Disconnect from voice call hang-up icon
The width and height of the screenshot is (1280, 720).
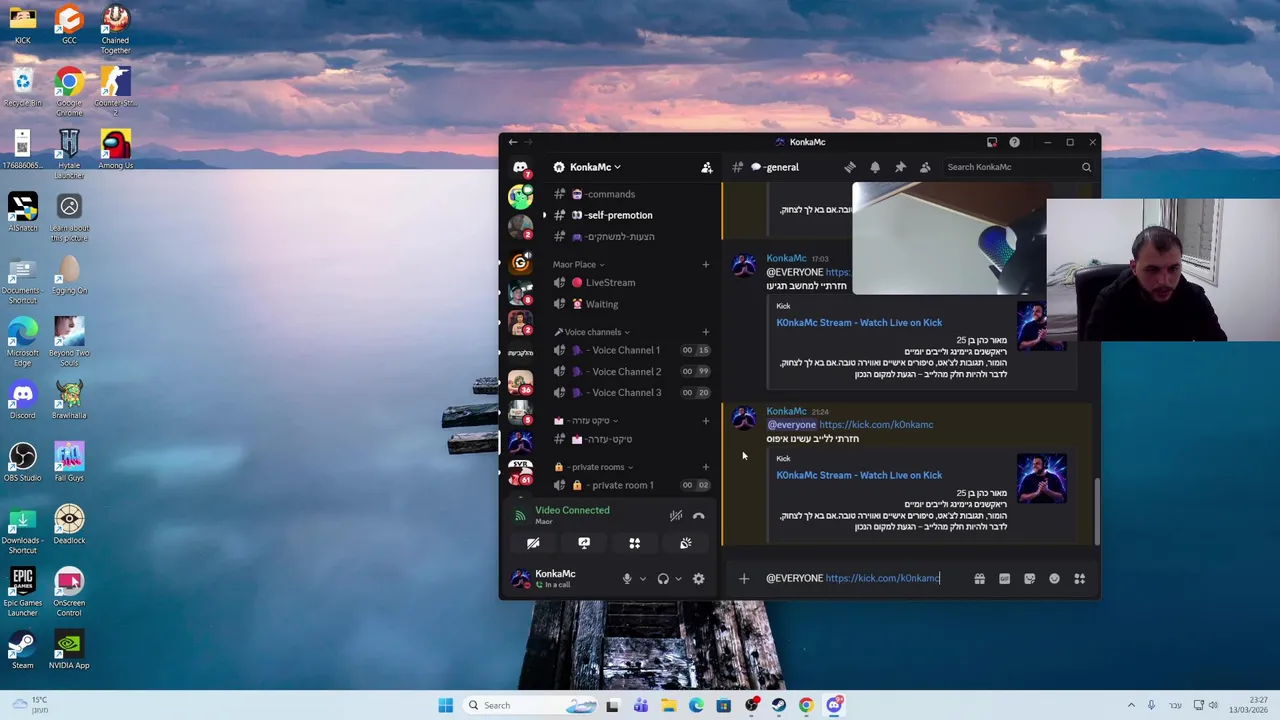pos(699,516)
